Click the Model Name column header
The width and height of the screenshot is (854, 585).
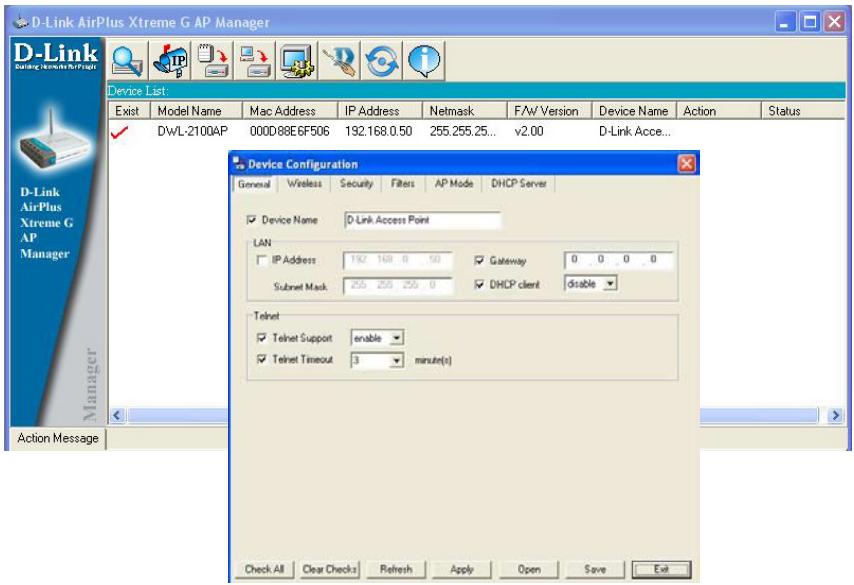[196, 111]
